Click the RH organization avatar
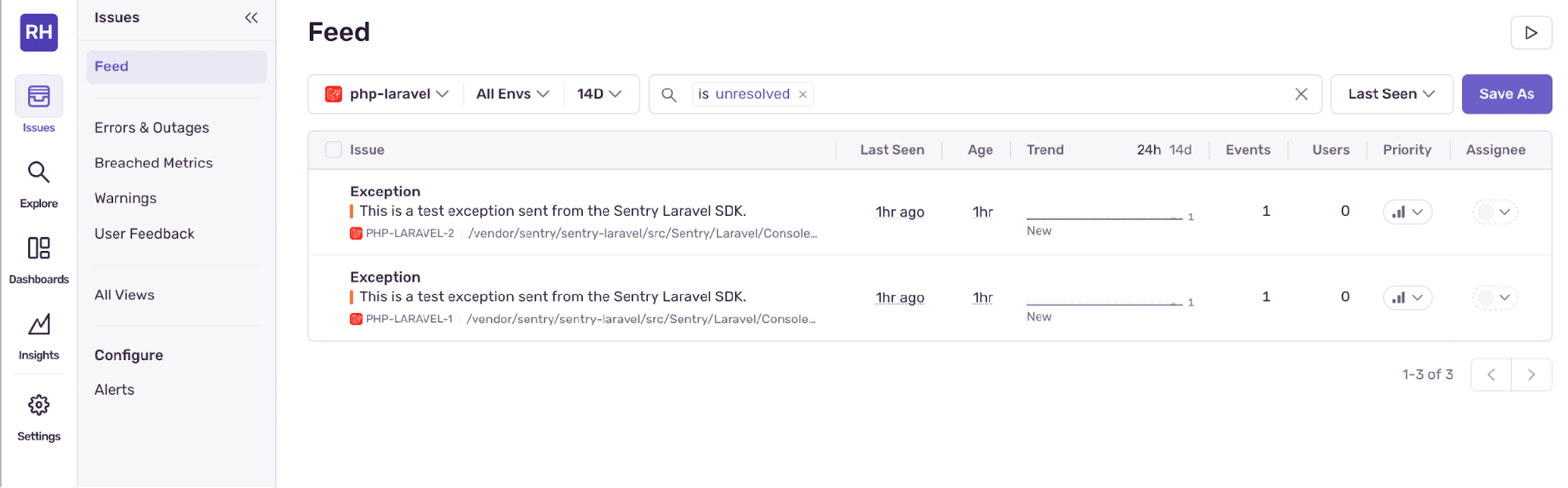 click(x=38, y=32)
